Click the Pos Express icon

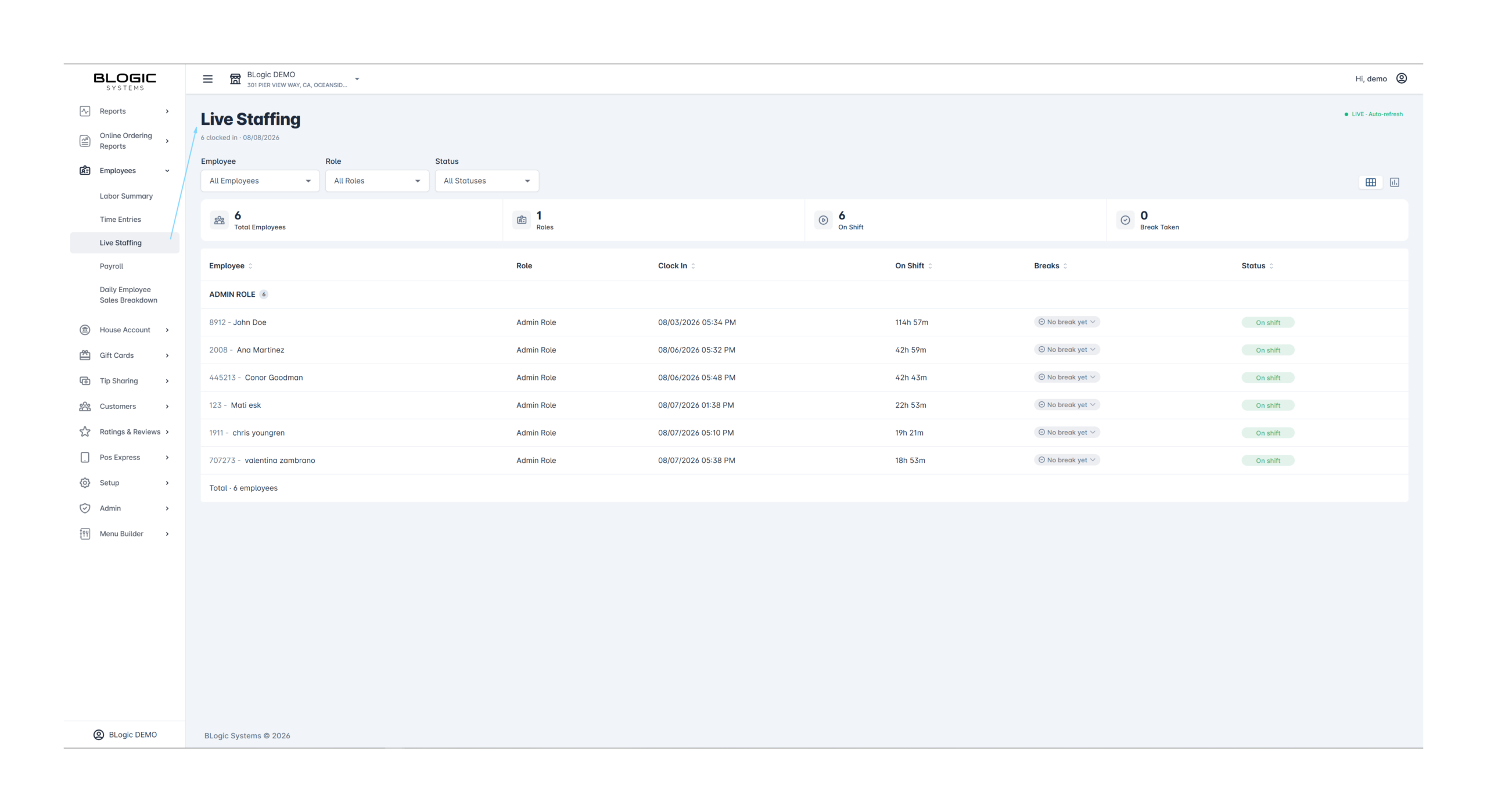click(85, 457)
